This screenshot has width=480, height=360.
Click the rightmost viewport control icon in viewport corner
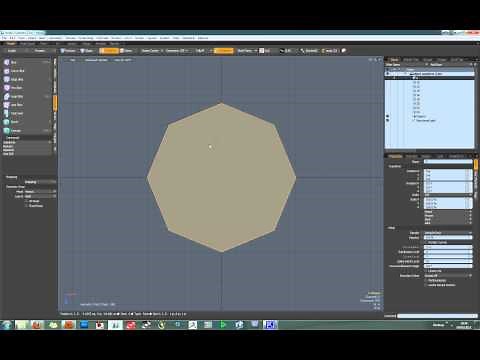380,60
